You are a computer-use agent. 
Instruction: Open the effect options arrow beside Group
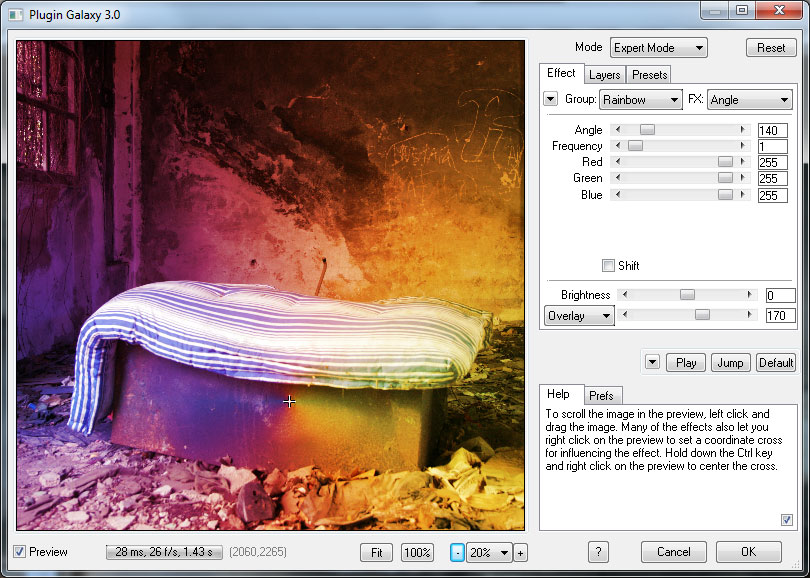550,99
